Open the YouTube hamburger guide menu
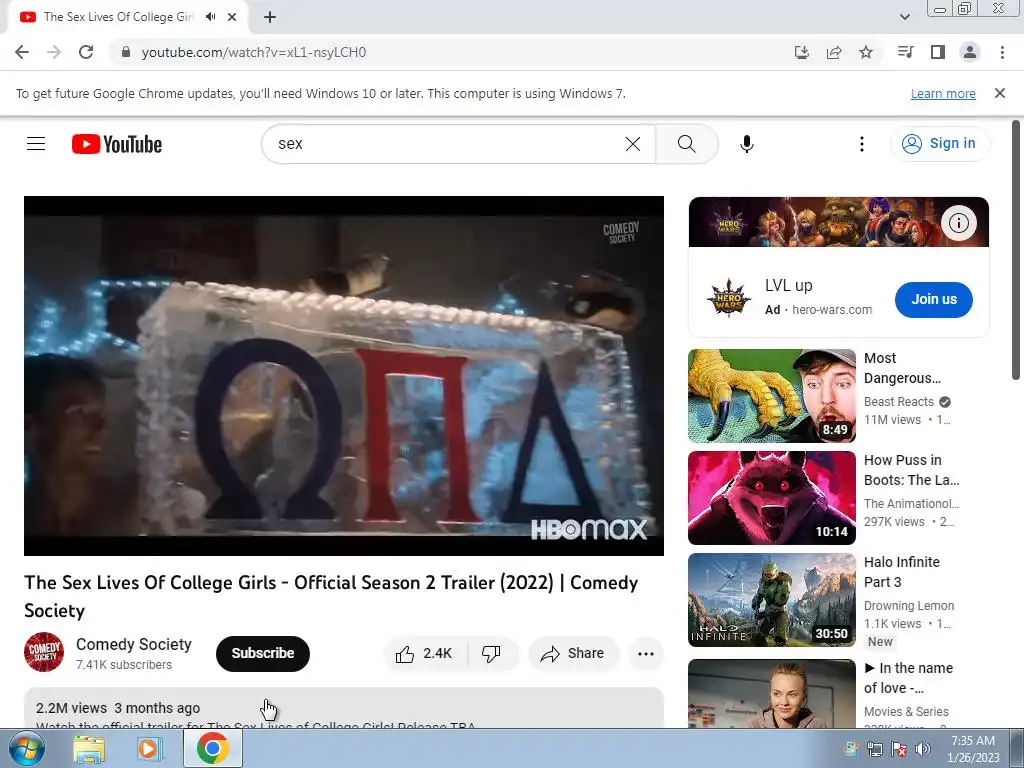The height and width of the screenshot is (768, 1024). point(36,144)
